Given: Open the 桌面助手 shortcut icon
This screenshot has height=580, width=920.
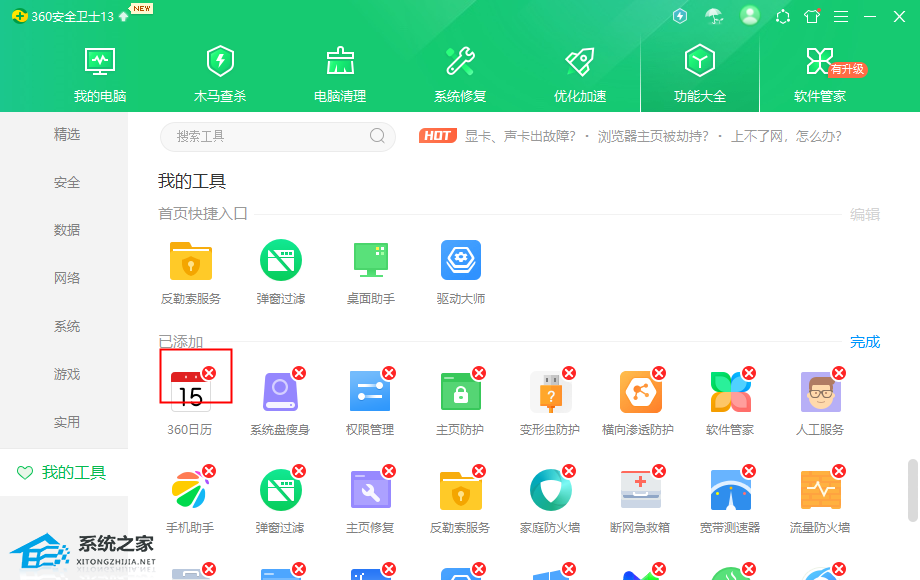Looking at the screenshot, I should (370, 261).
